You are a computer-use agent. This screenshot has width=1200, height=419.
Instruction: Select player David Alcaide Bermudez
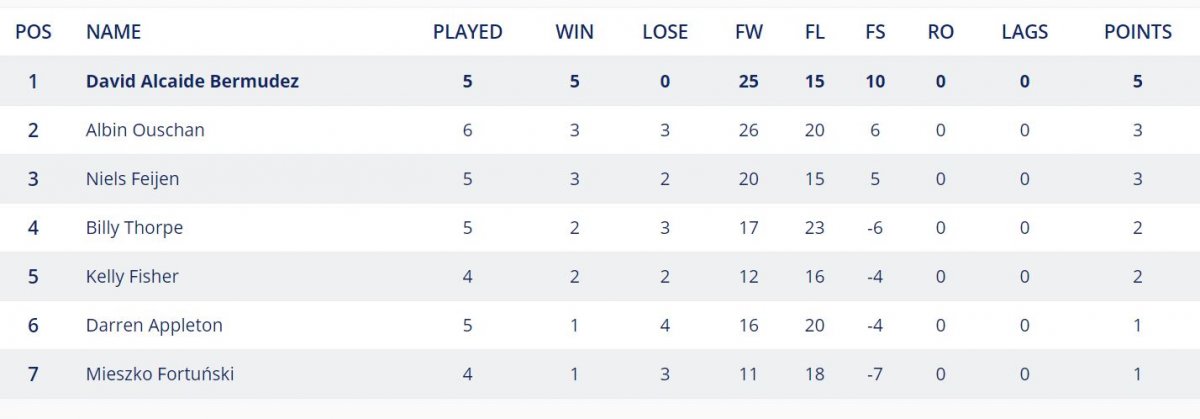192,81
